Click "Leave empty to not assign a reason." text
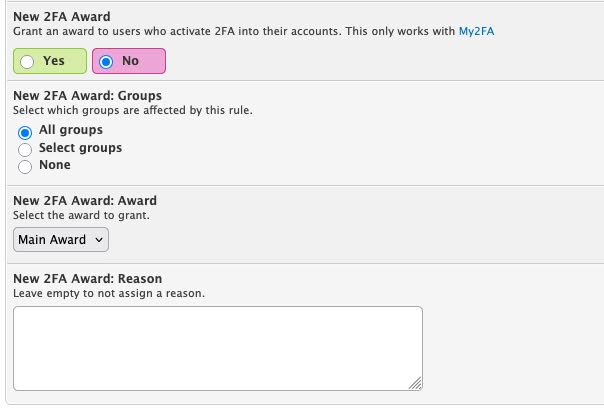The width and height of the screenshot is (604, 419). click(109, 293)
